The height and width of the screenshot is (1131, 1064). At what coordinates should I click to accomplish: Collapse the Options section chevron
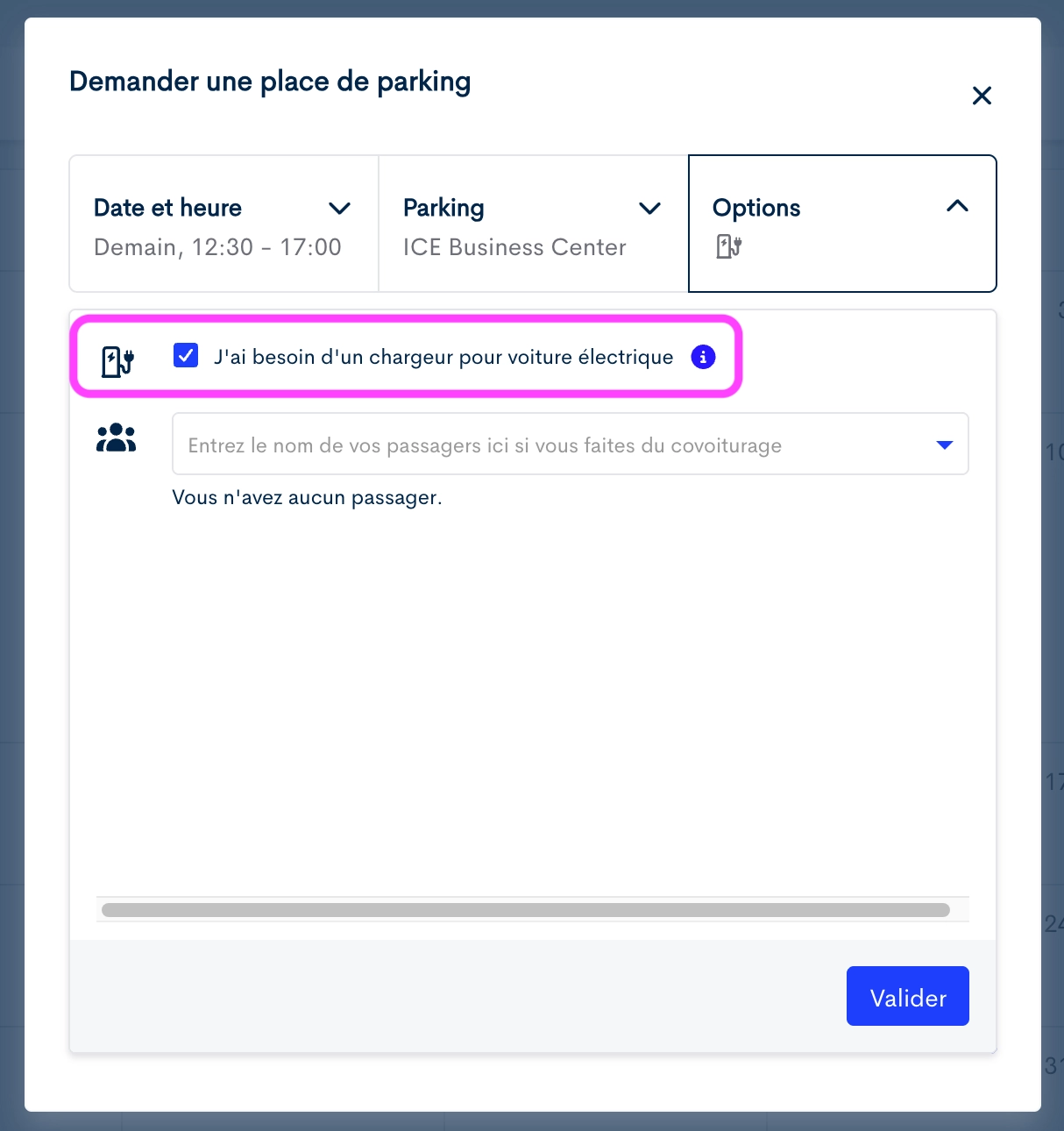(957, 206)
